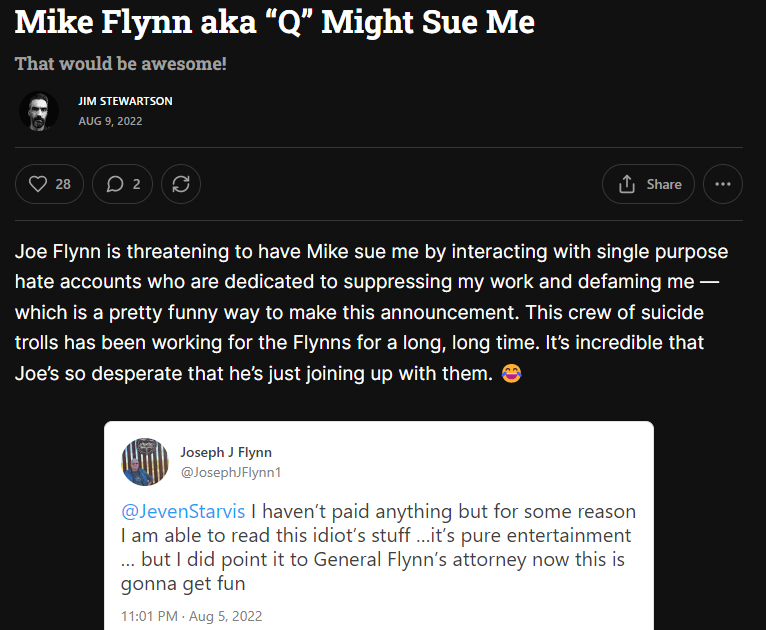Click the Joseph J Flynn tweet avatar
The width and height of the screenshot is (766, 630).
point(145,461)
